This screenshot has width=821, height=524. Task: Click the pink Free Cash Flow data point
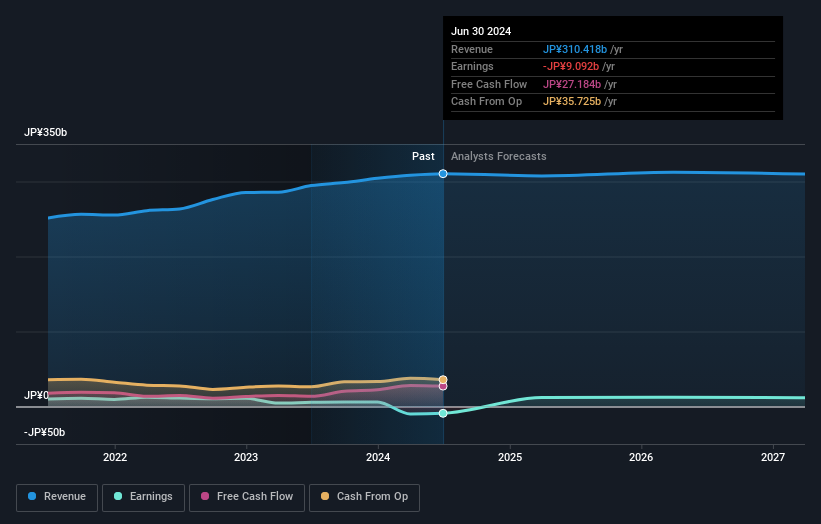pos(443,386)
